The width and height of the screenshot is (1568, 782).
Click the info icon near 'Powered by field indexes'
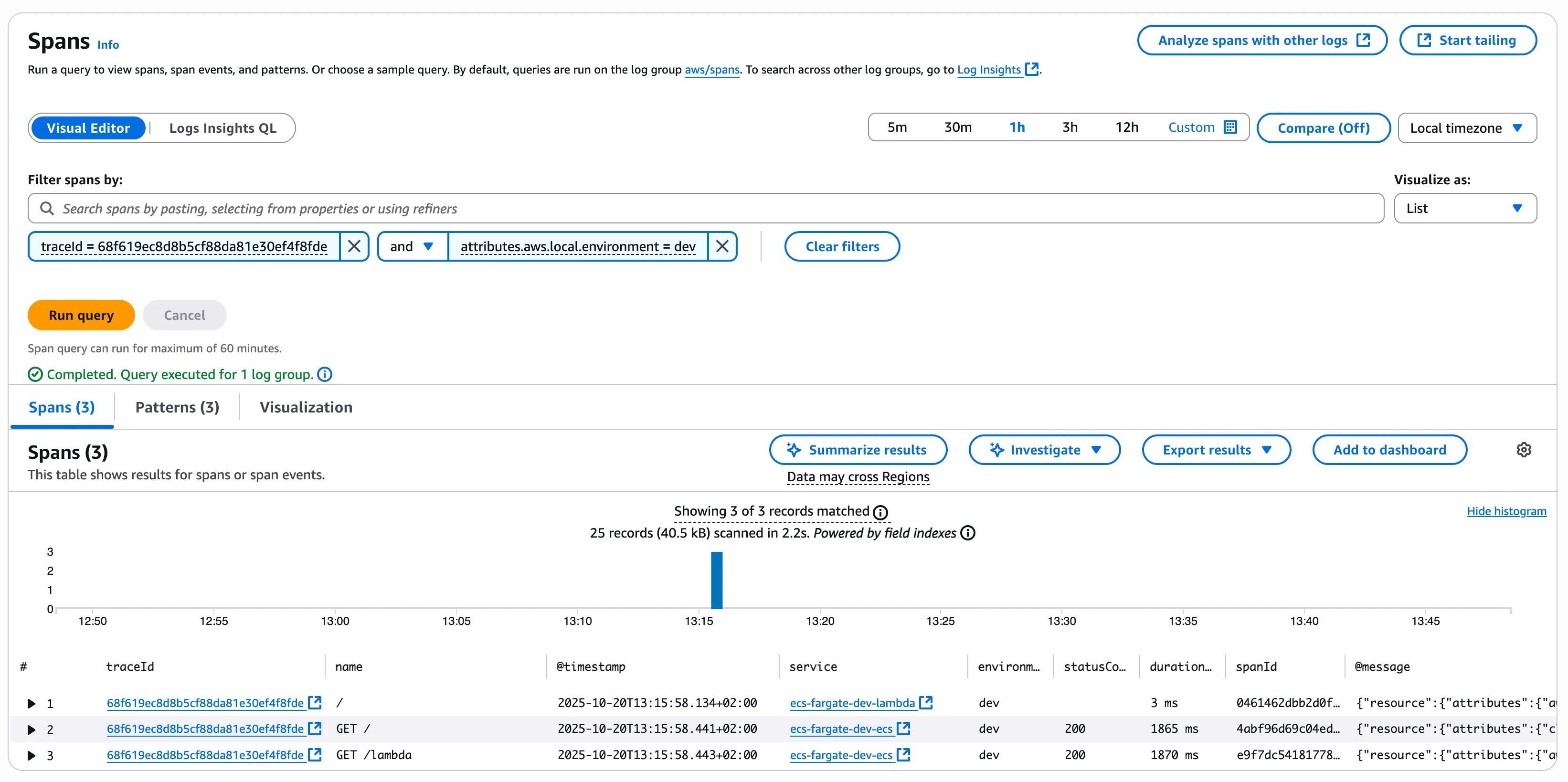pos(968,533)
